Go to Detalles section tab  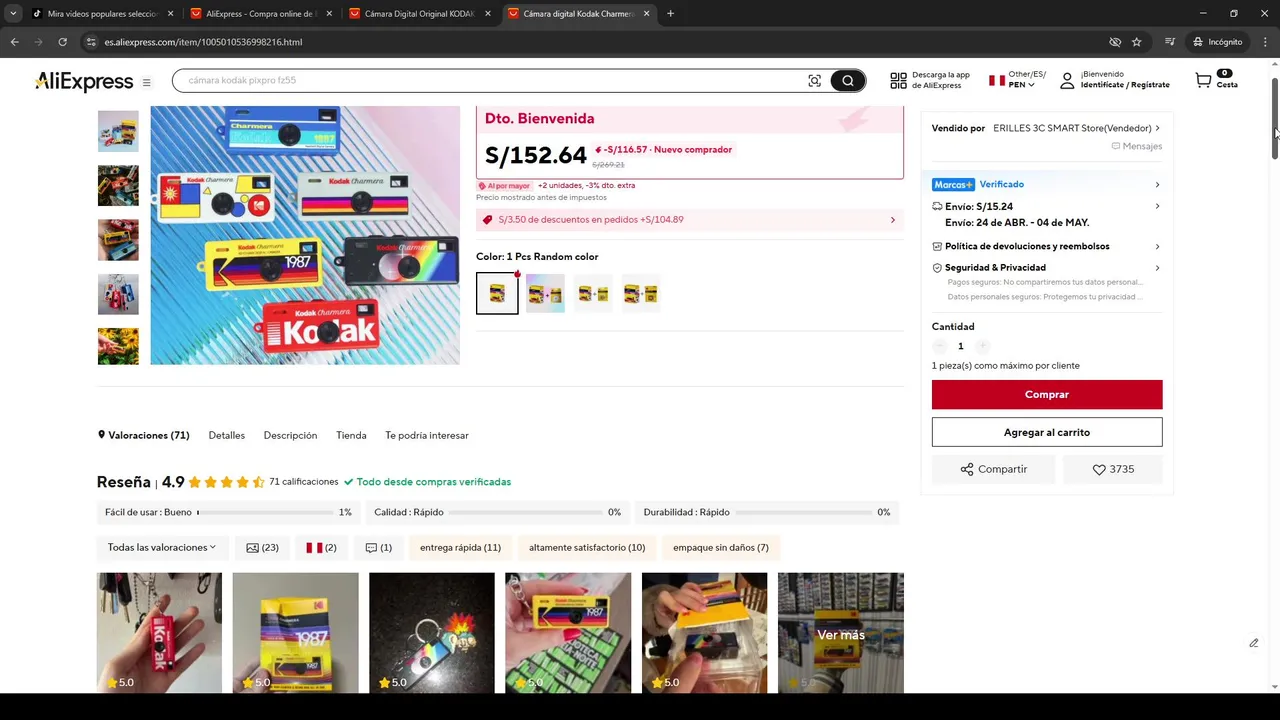tap(226, 436)
